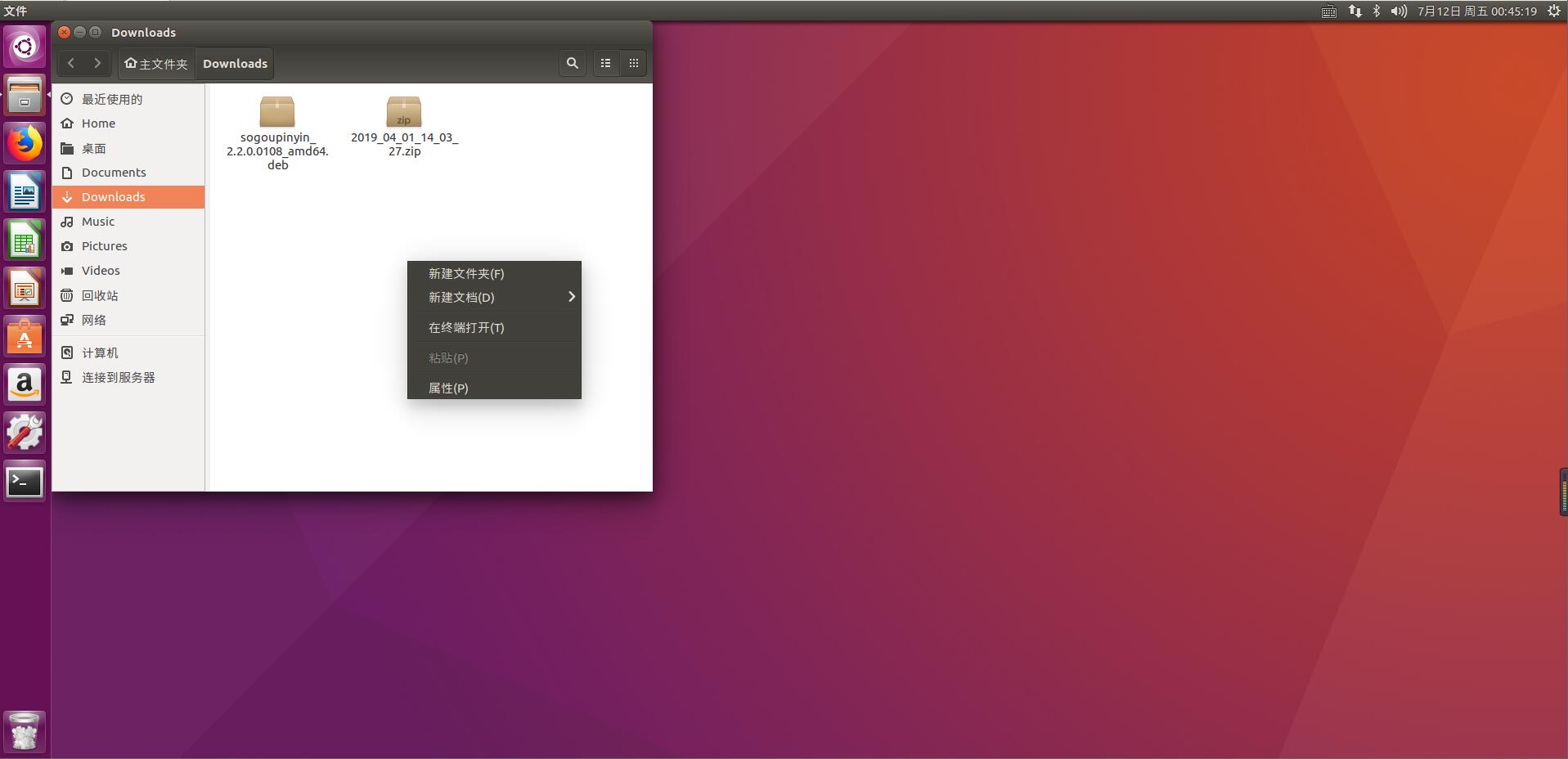The image size is (1568, 759).
Task: Open Home in the sidebar
Action: [x=128, y=124]
